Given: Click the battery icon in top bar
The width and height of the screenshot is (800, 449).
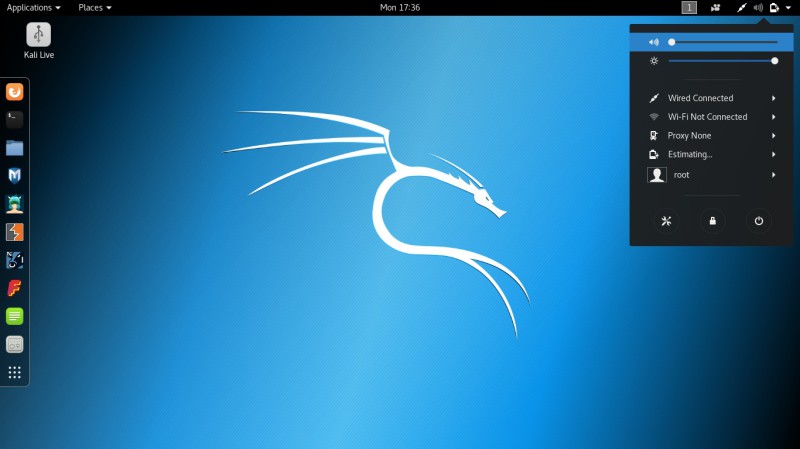Looking at the screenshot, I should pos(774,7).
